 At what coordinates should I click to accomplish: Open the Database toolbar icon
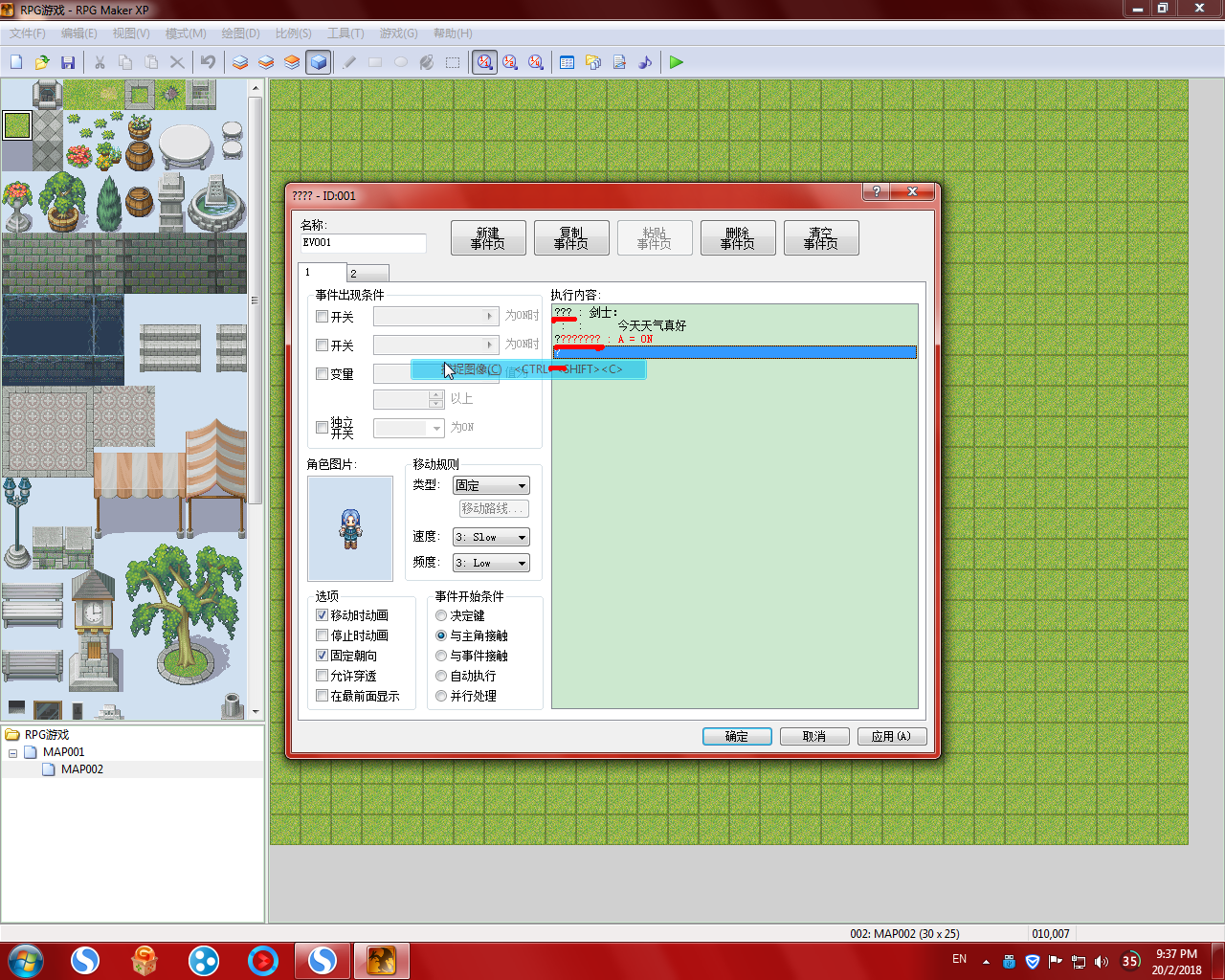pos(568,62)
